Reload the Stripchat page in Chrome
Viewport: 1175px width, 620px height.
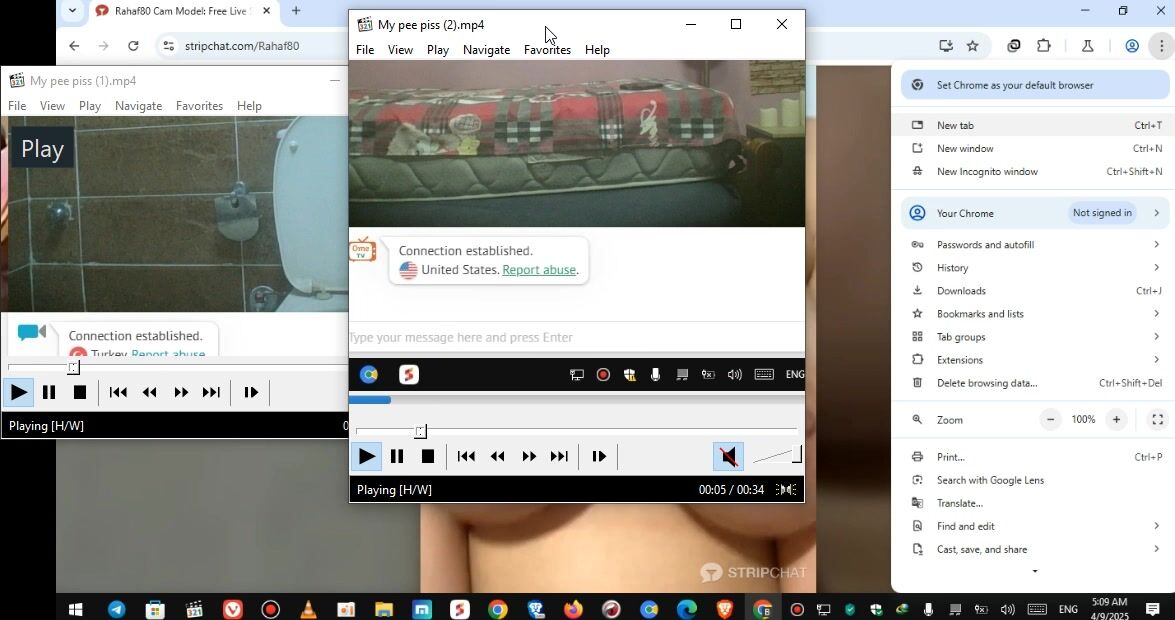pos(133,46)
